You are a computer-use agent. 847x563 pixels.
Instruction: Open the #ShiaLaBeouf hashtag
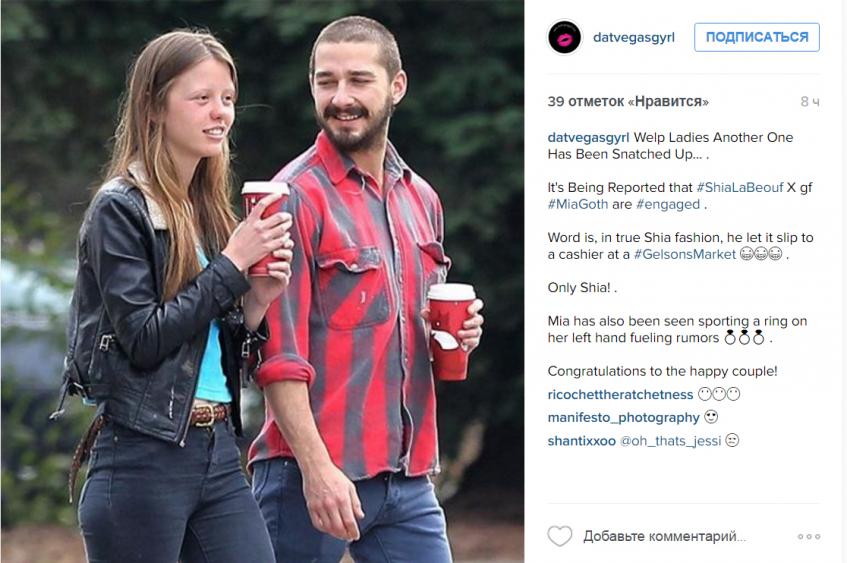(x=740, y=187)
